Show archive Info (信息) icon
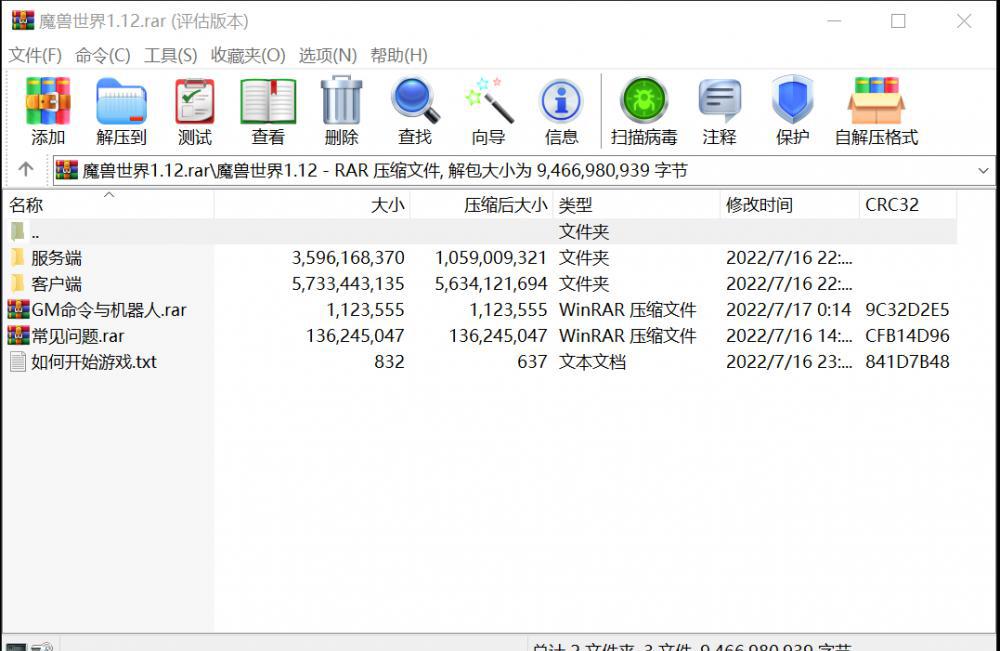This screenshot has height=651, width=1000. (561, 100)
